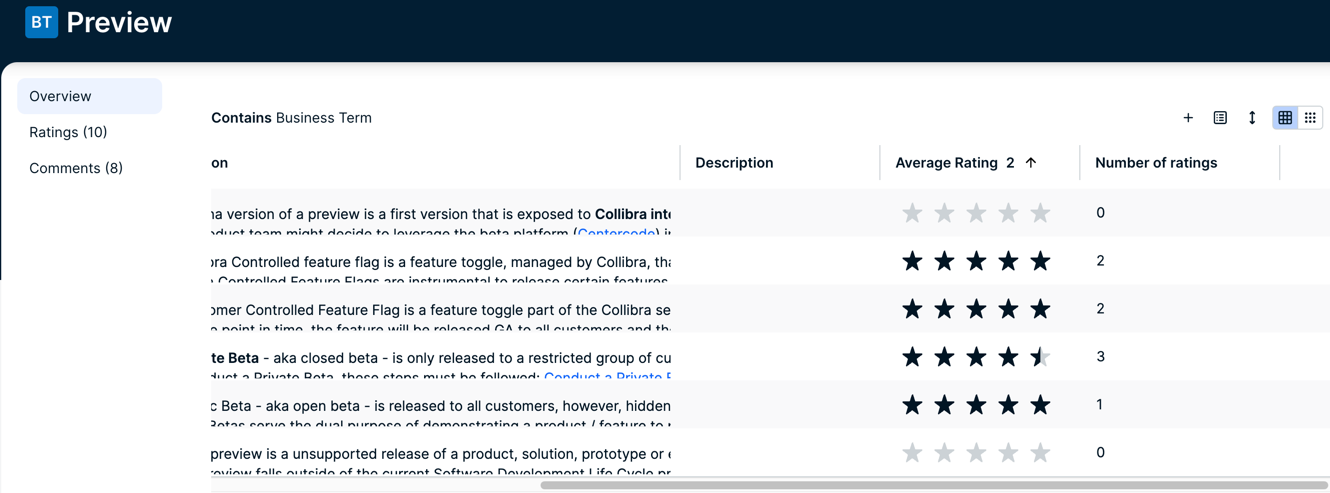Switch to the table grid view
This screenshot has width=1330, height=493.
coord(1285,118)
